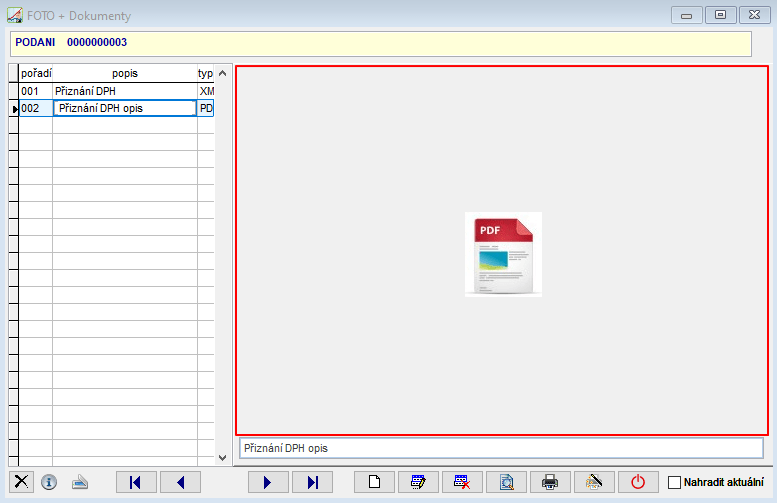Image resolution: width=777 pixels, height=503 pixels.
Task: Click the description field below preview
Action: coord(501,448)
